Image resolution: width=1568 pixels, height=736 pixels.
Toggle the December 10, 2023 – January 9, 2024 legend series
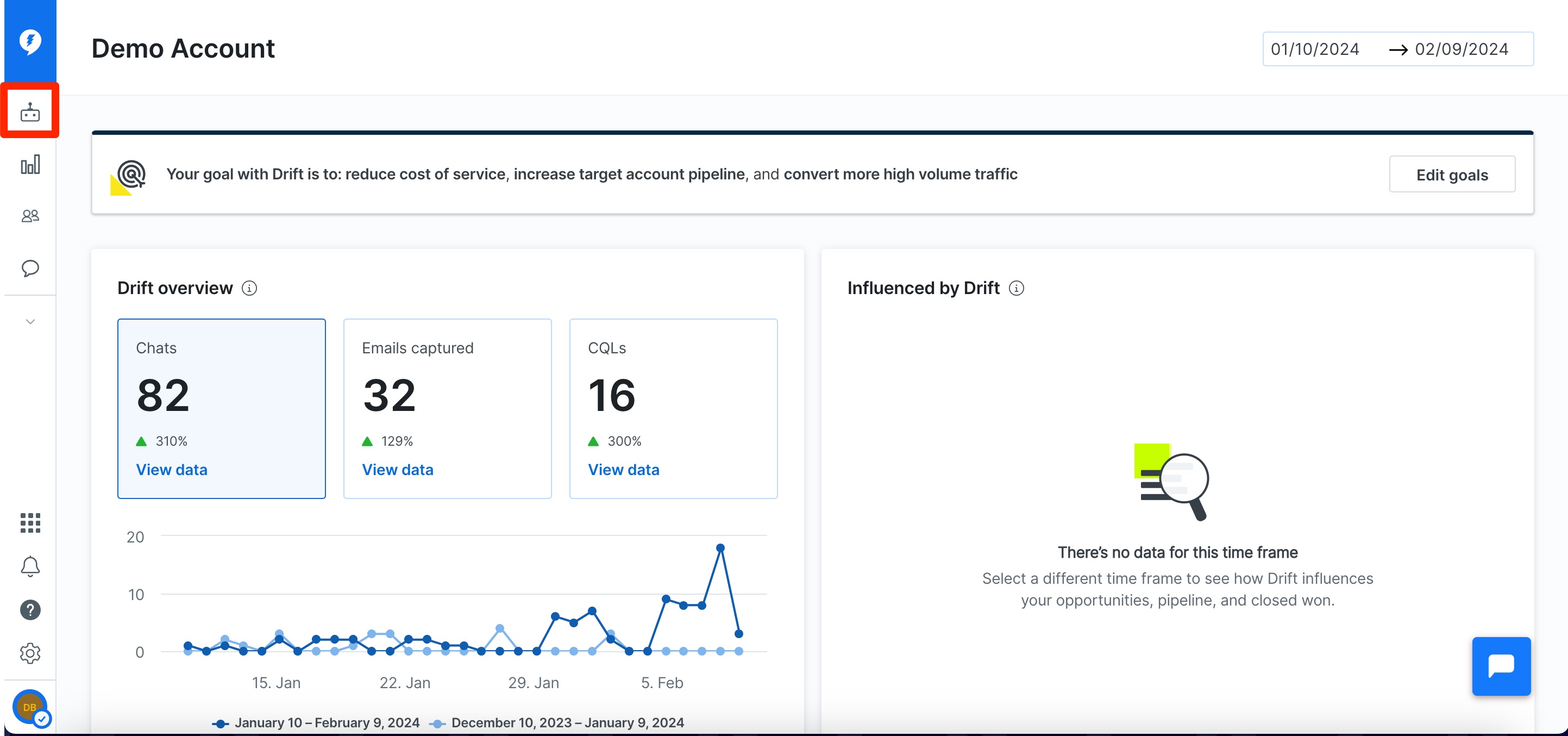(x=556, y=722)
